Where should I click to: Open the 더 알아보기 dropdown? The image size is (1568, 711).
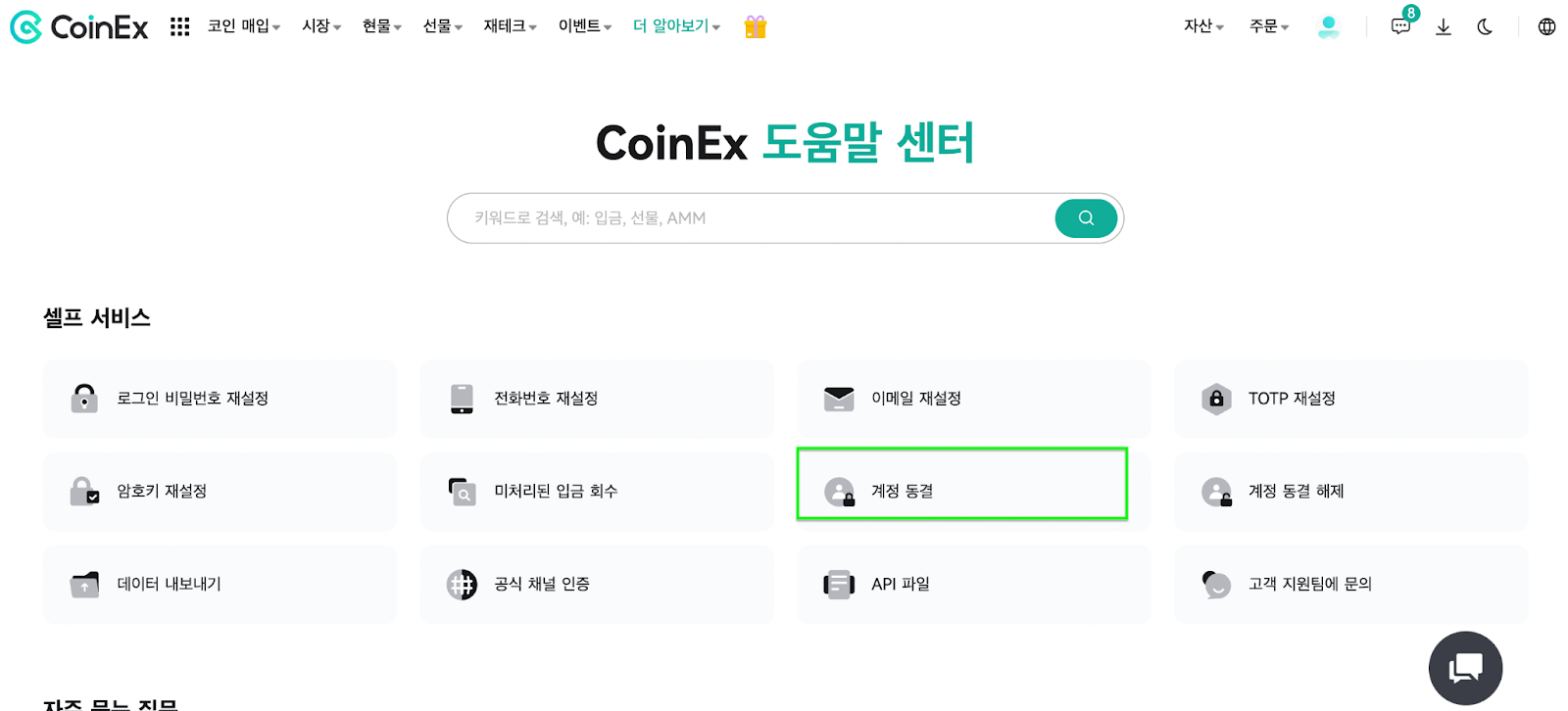pos(673,26)
